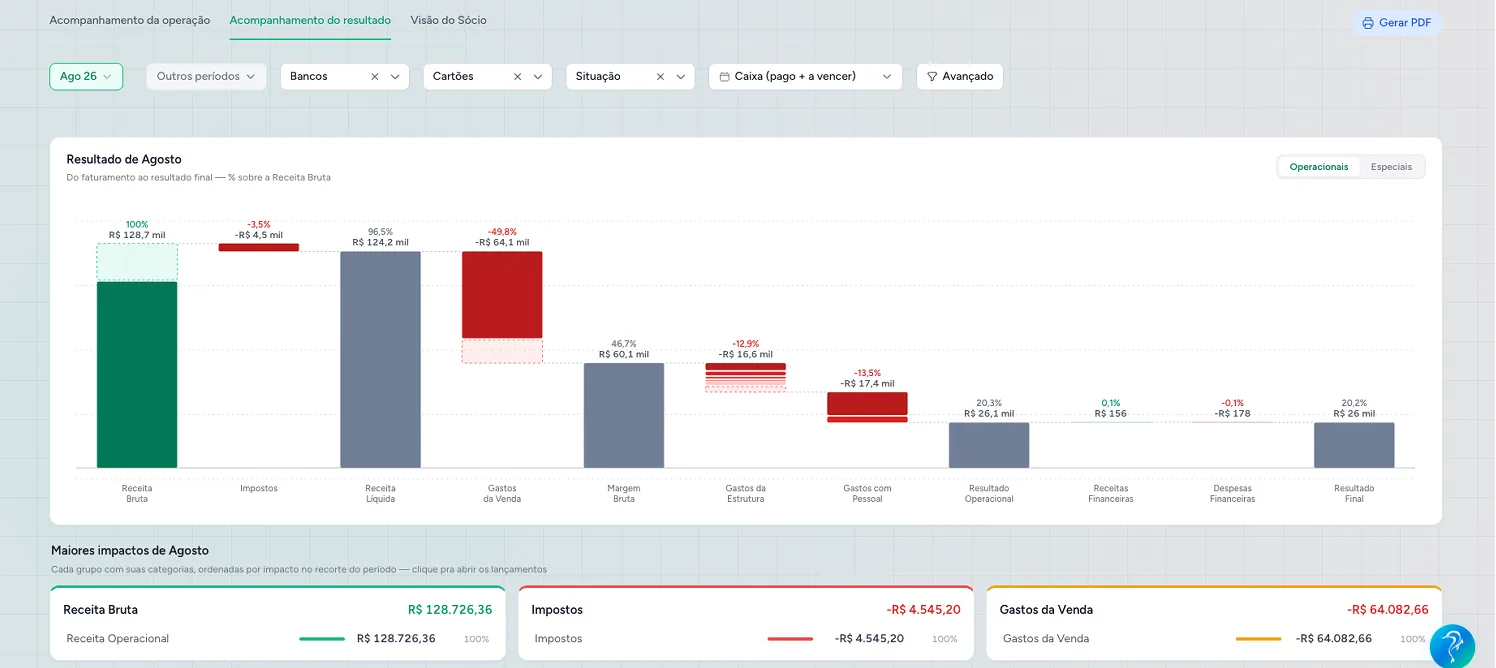Screen dimensions: 1496x668
Task: Click the red Gastos da Venda bar
Action: [x=502, y=295]
